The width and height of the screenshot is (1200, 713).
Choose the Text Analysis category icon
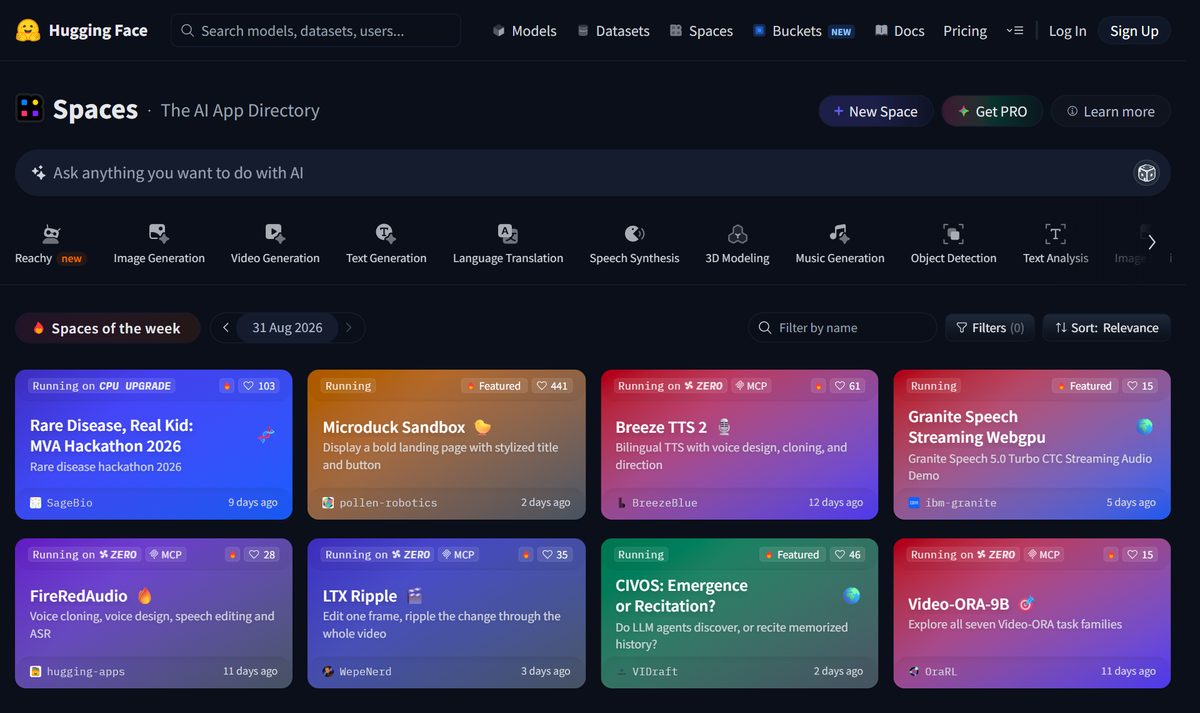click(1055, 233)
